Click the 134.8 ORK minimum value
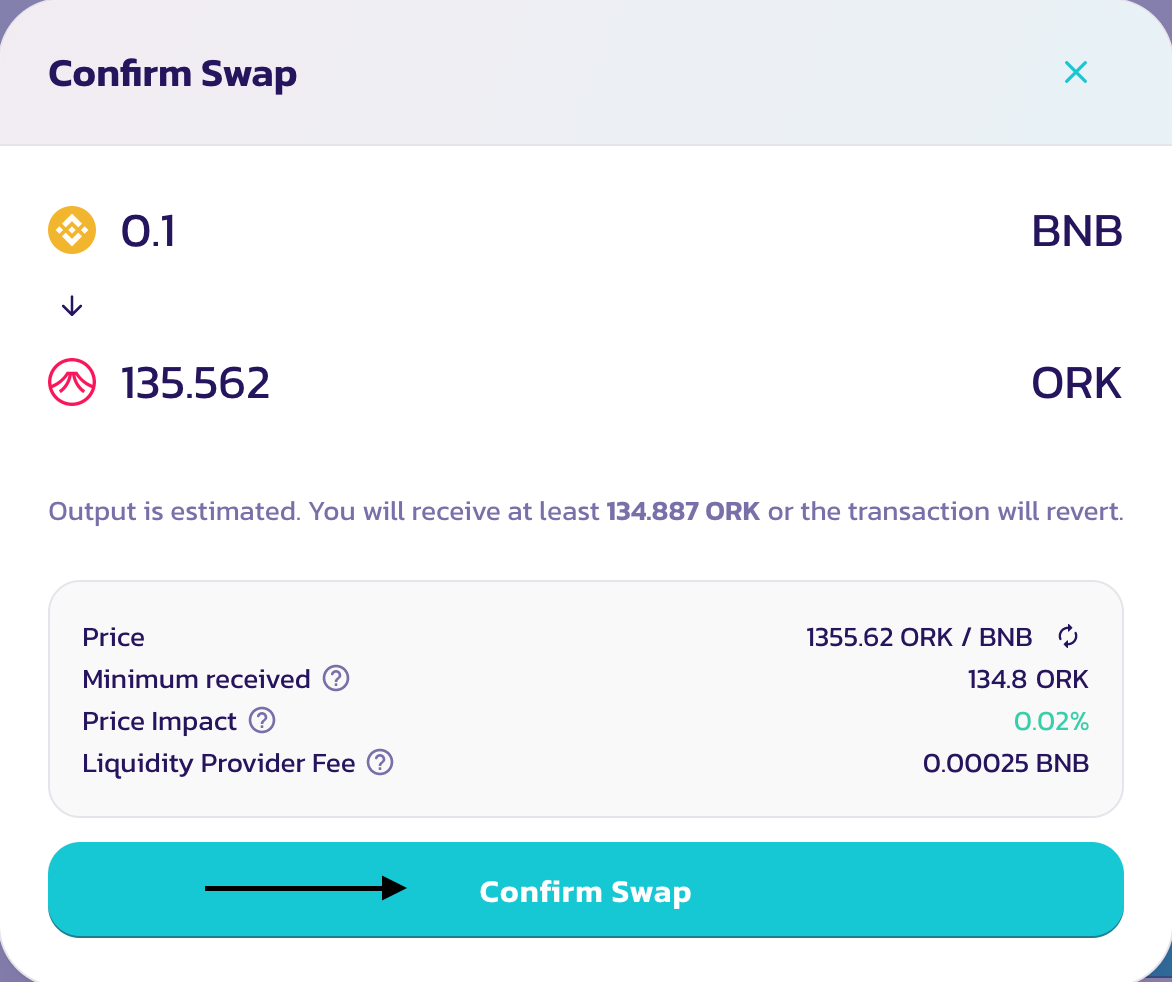Viewport: 1172px width, 982px height. [1028, 679]
